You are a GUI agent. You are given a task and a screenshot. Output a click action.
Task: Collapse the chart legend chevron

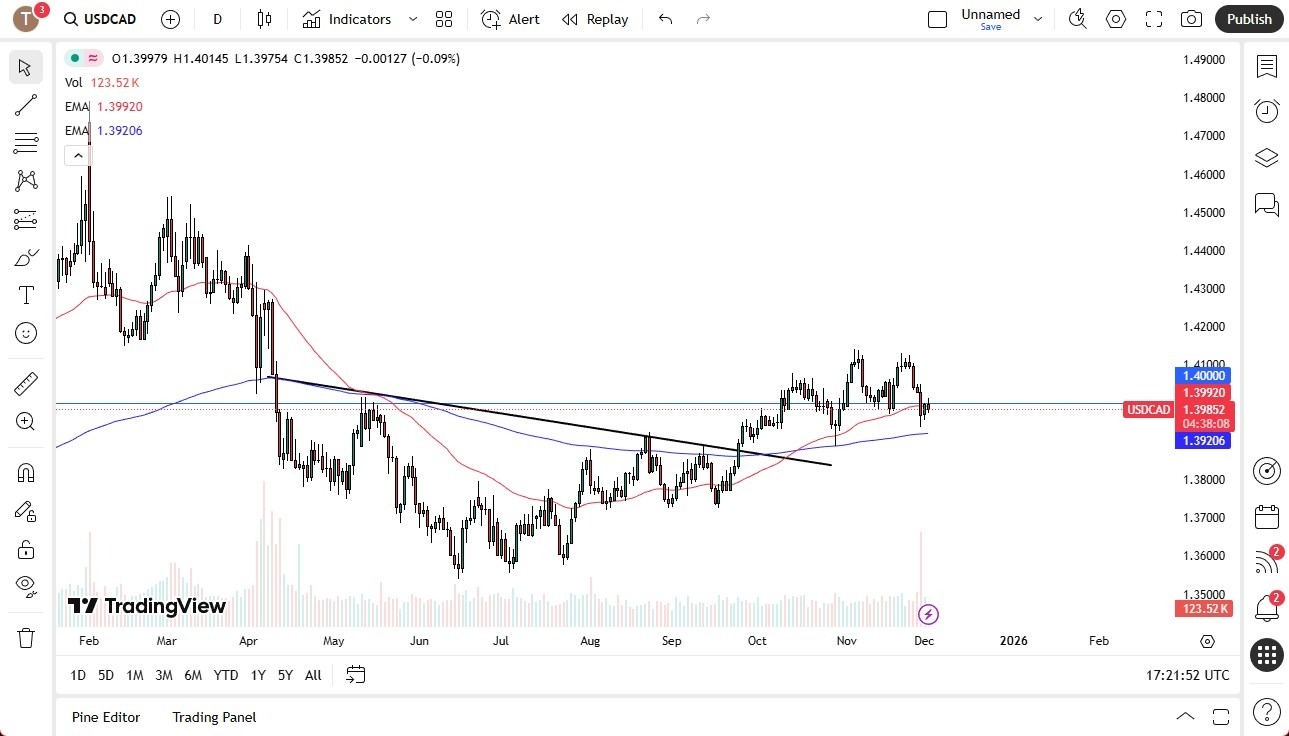tap(78, 155)
